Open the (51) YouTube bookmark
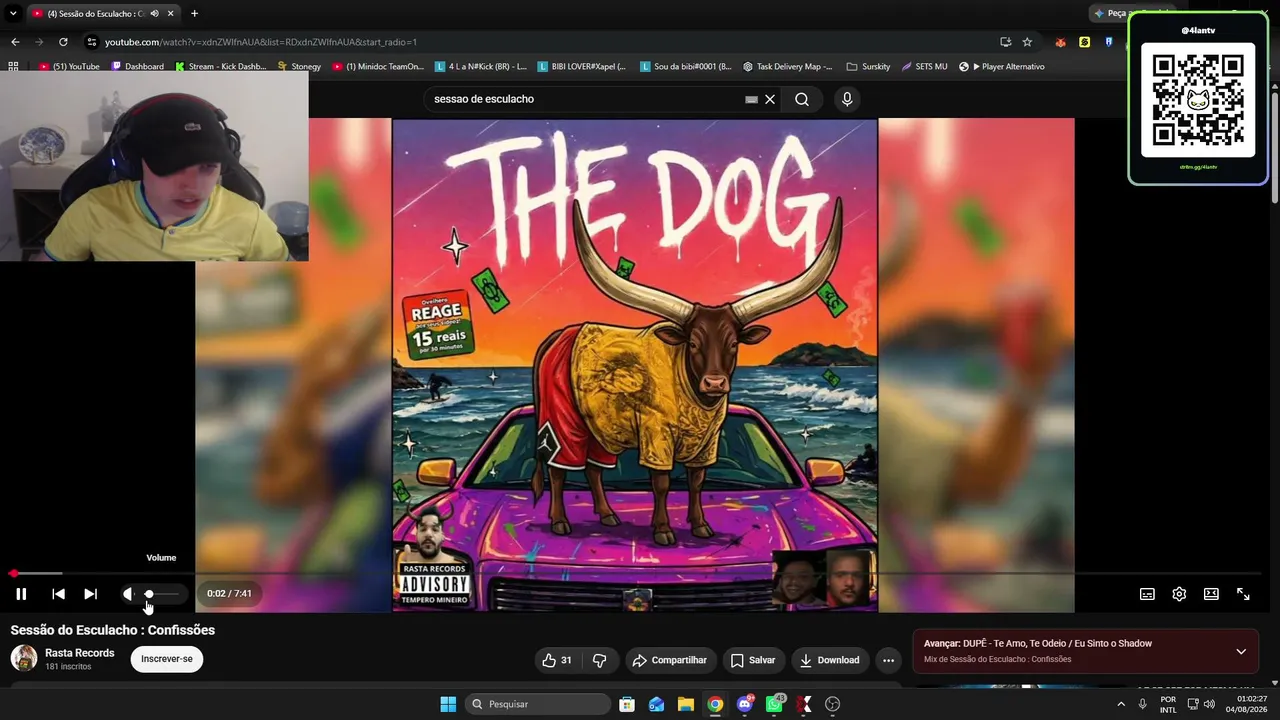This screenshot has width=1280, height=720. (70, 66)
